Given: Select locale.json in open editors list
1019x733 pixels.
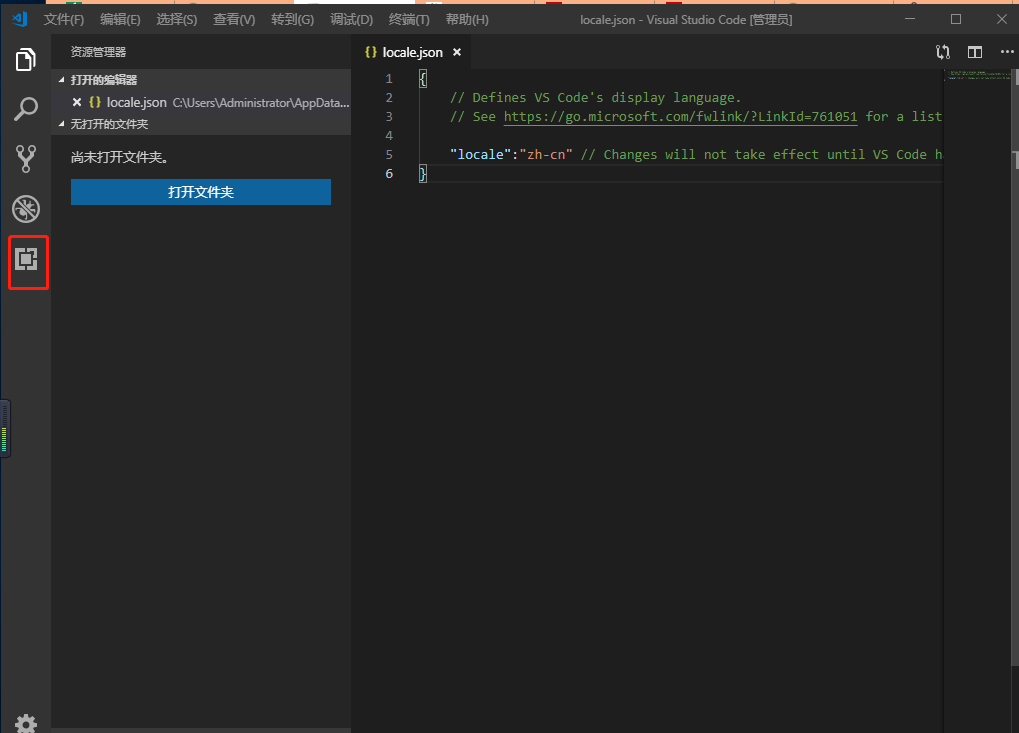Looking at the screenshot, I should pyautogui.click(x=201, y=102).
